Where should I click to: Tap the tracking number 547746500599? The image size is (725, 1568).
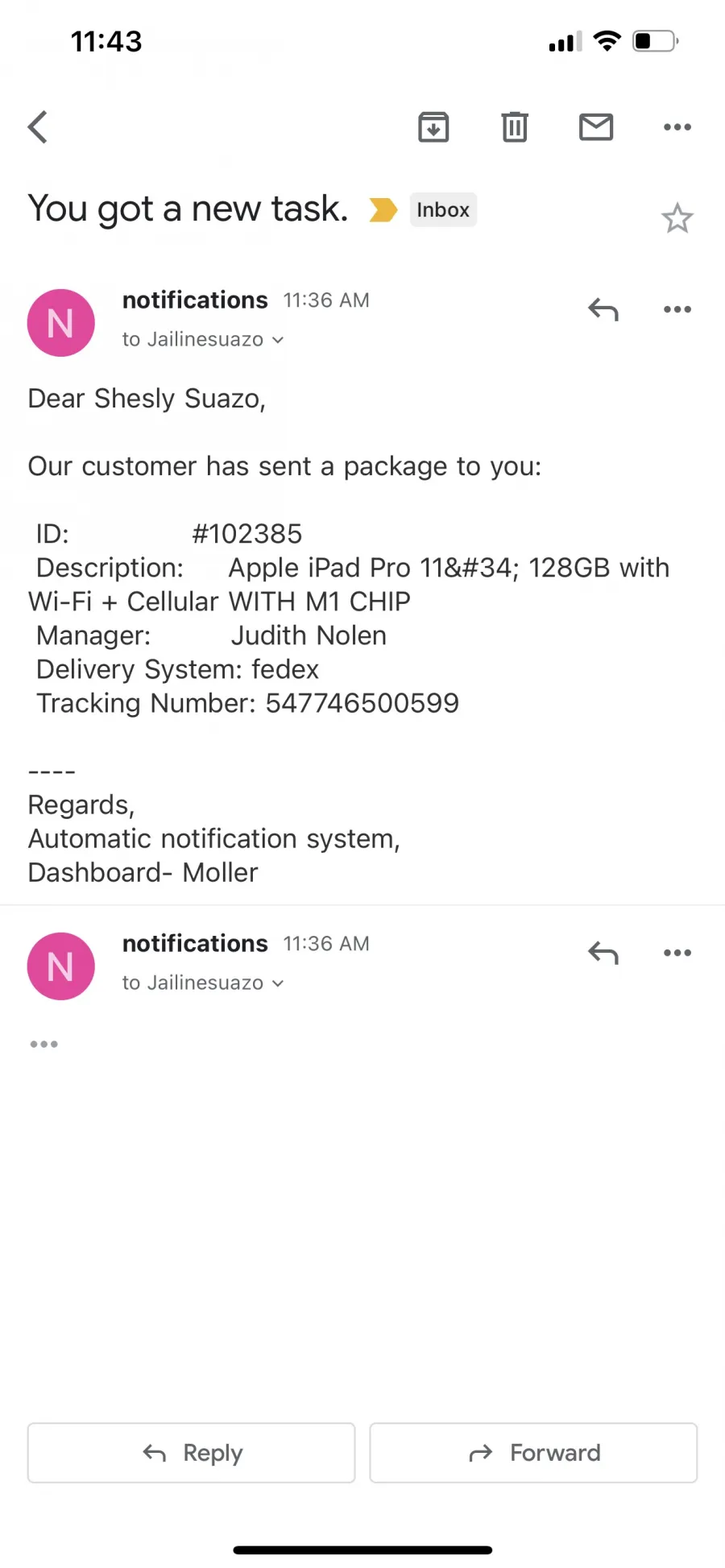point(362,703)
